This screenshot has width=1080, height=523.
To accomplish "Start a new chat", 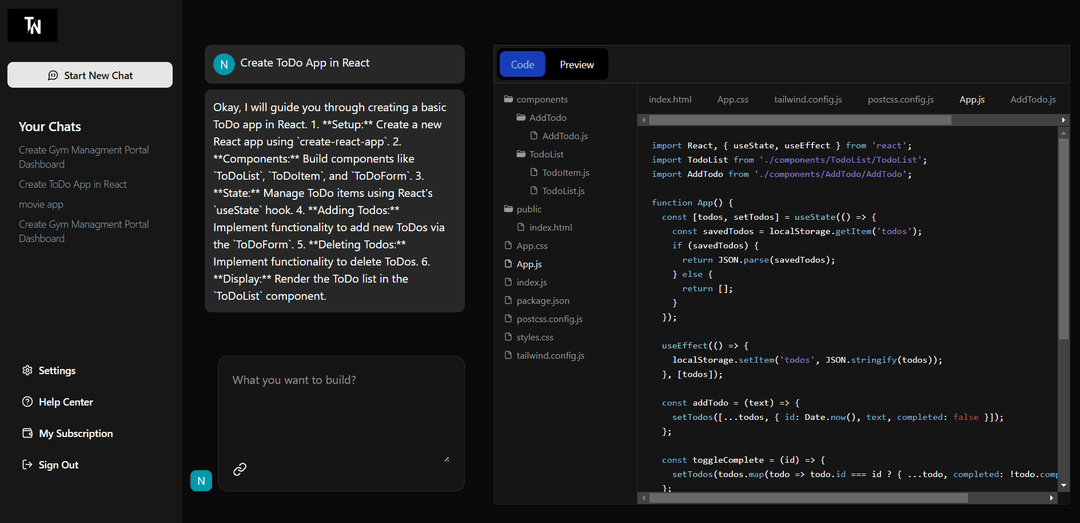I will point(90,75).
